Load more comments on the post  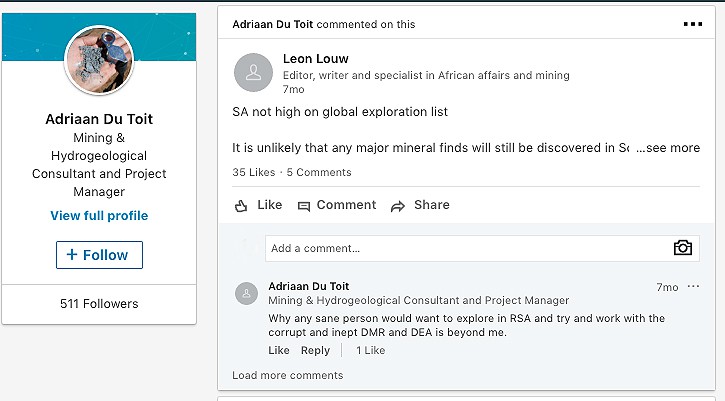287,376
